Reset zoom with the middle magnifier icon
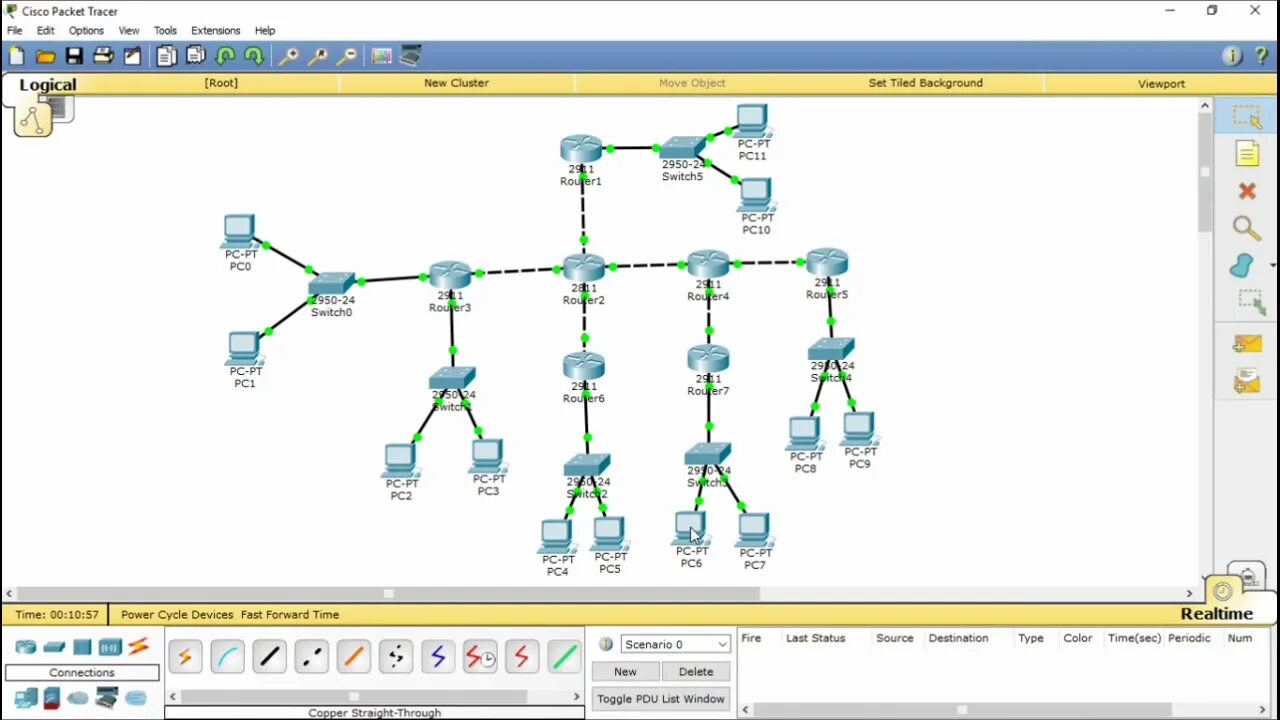This screenshot has height=720, width=1280. [x=318, y=56]
